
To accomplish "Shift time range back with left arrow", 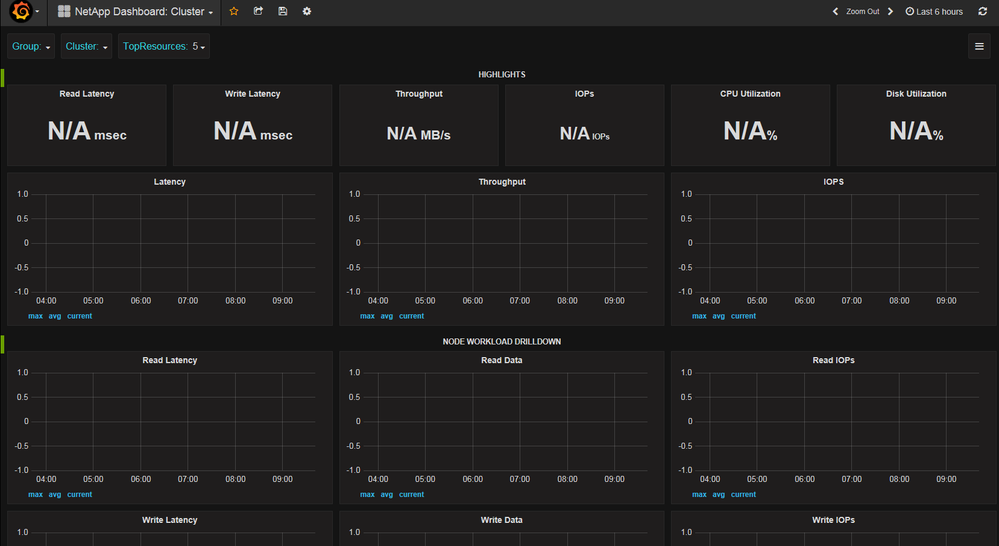I will pyautogui.click(x=836, y=12).
